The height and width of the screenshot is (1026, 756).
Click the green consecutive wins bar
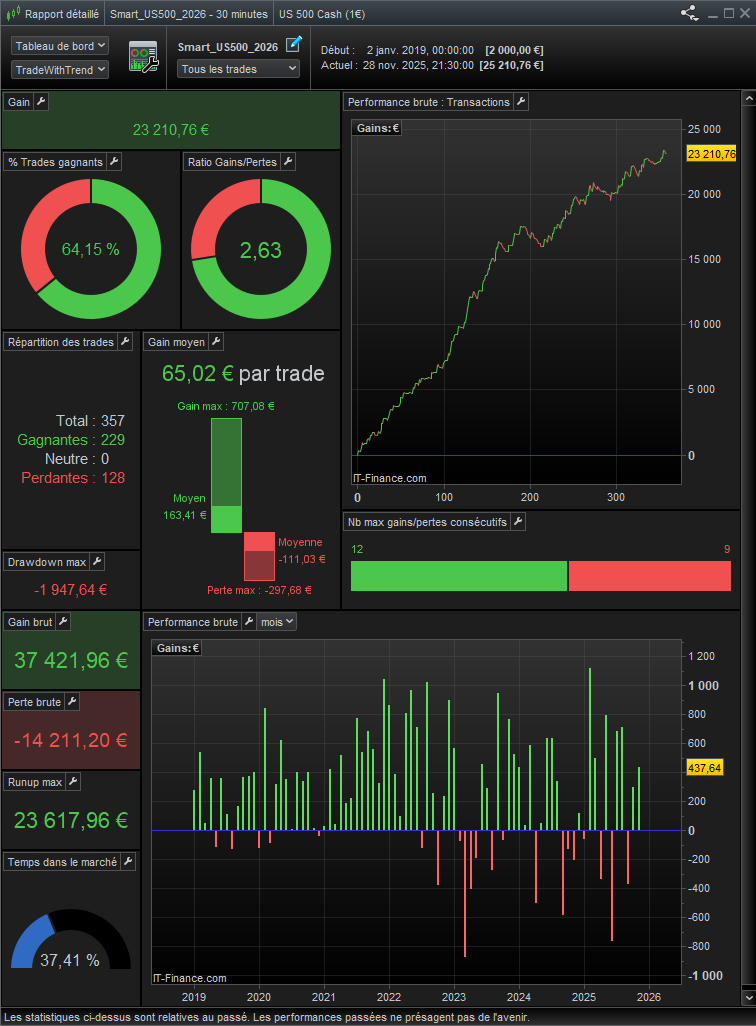pos(458,576)
